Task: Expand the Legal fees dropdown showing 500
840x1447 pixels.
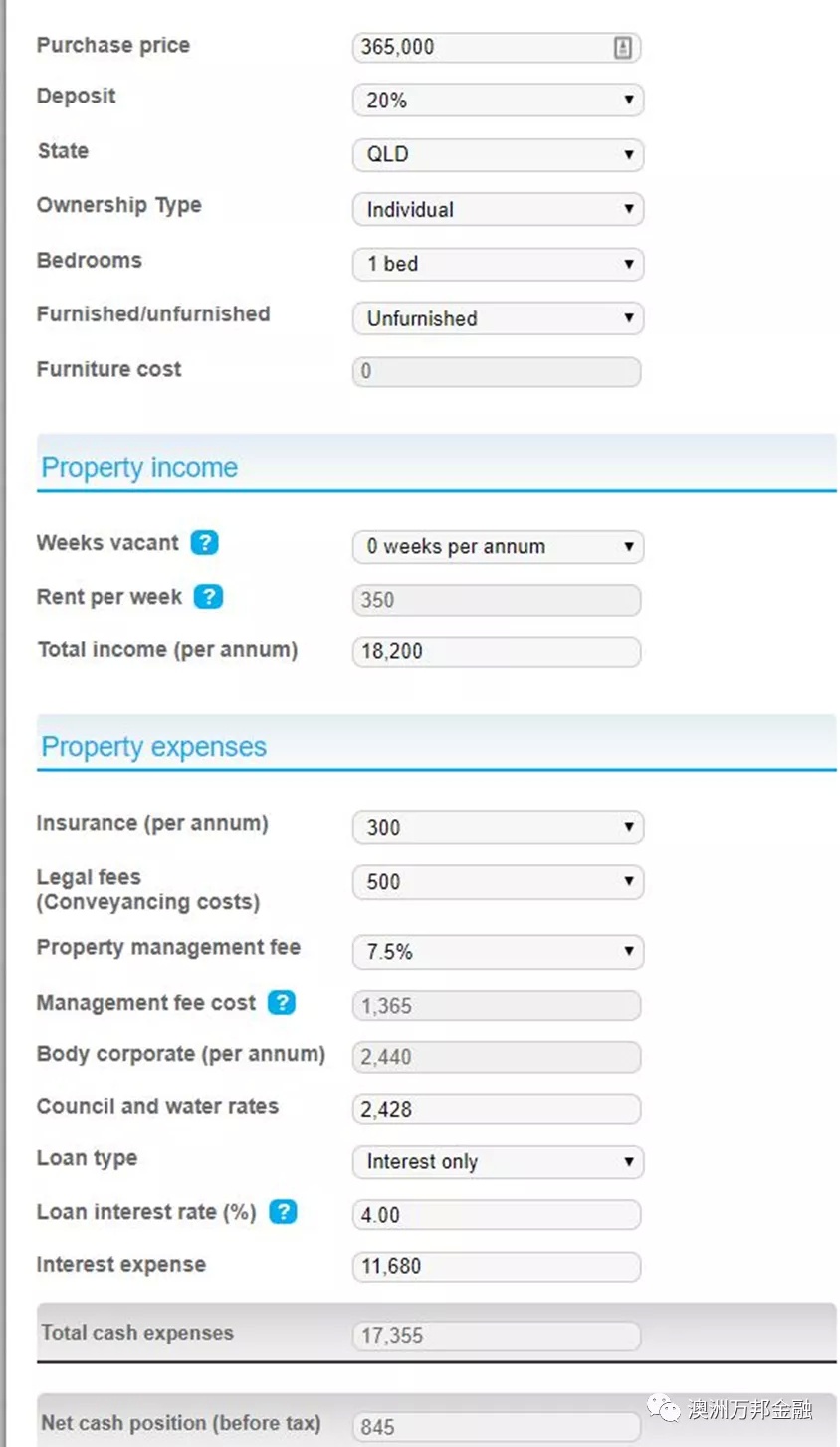Action: click(498, 882)
